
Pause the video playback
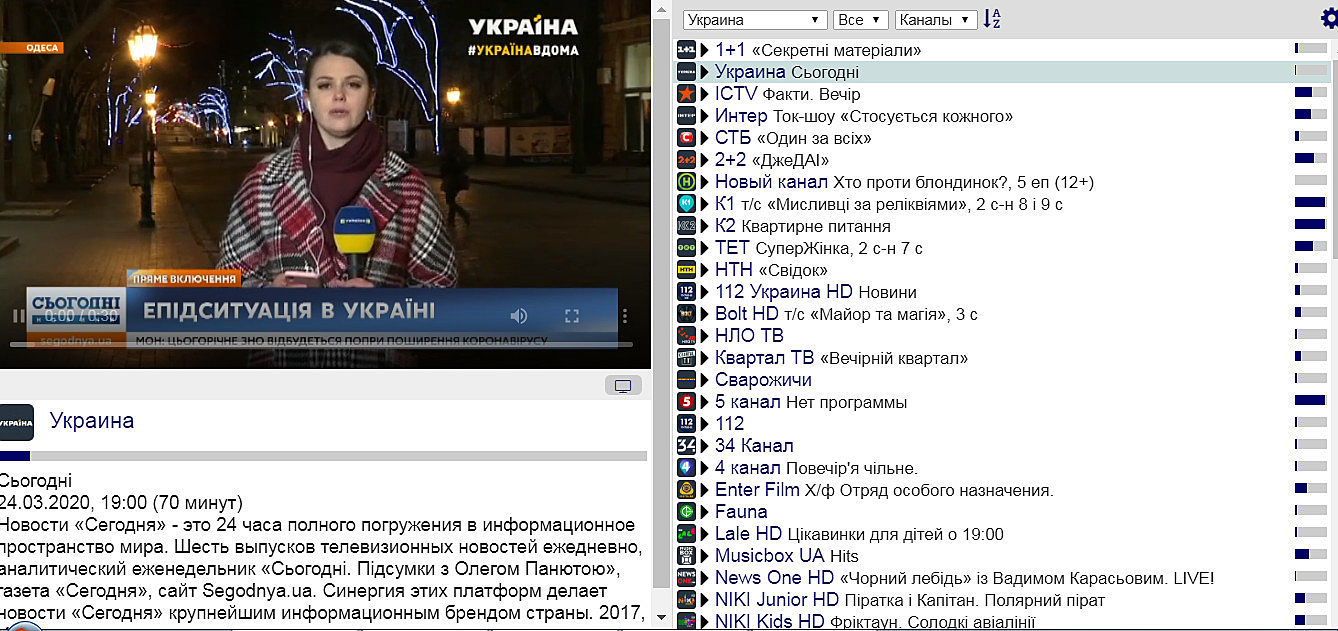pos(17,316)
